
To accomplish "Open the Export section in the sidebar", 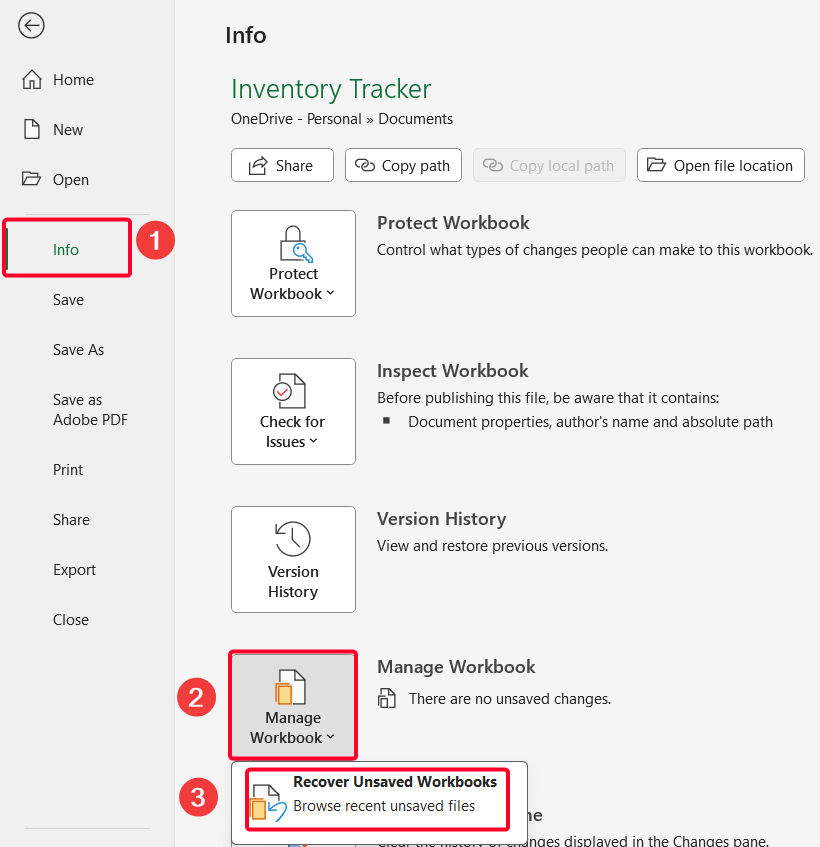I will (x=74, y=569).
